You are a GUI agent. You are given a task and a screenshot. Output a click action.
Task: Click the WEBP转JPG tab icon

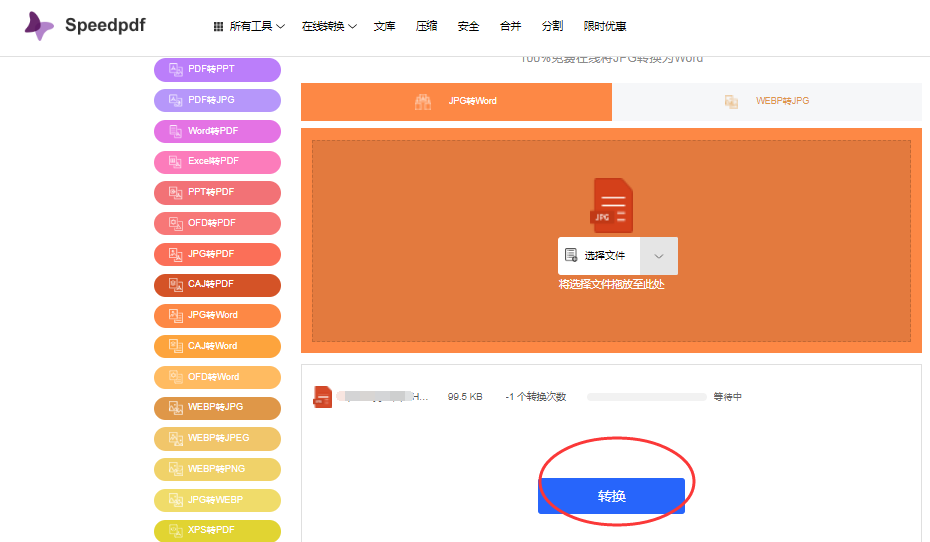tap(731, 101)
